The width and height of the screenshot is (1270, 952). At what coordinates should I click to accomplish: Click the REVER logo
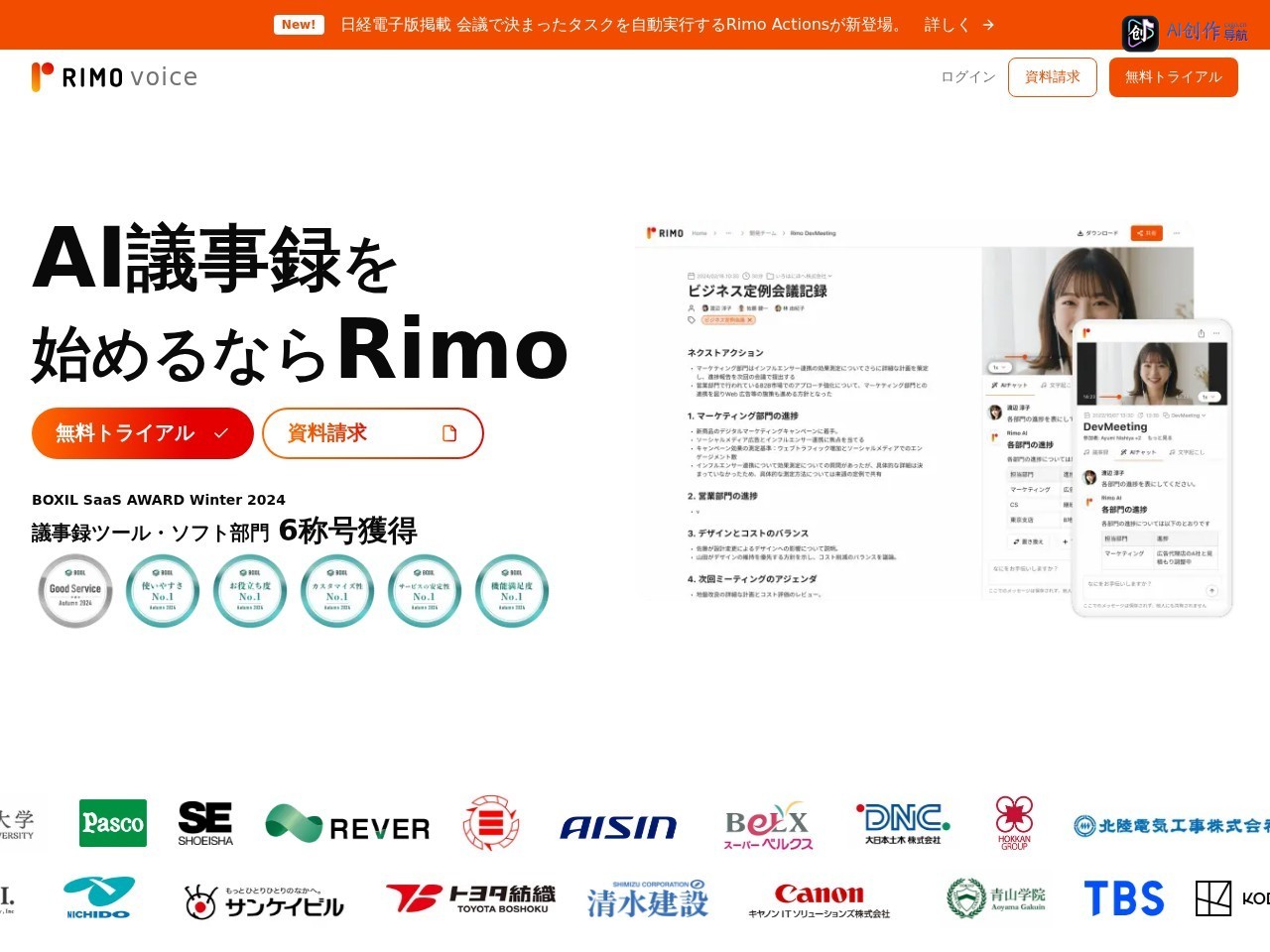(347, 825)
